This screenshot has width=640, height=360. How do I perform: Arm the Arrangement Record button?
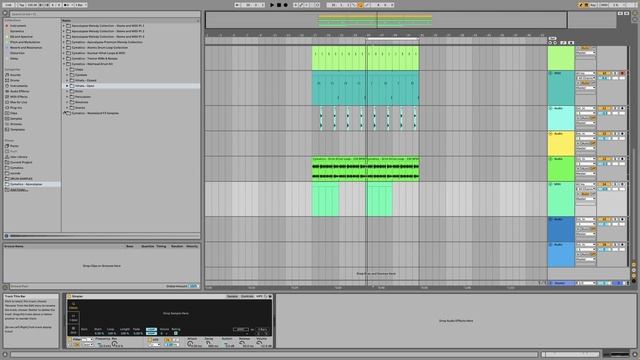point(286,5)
